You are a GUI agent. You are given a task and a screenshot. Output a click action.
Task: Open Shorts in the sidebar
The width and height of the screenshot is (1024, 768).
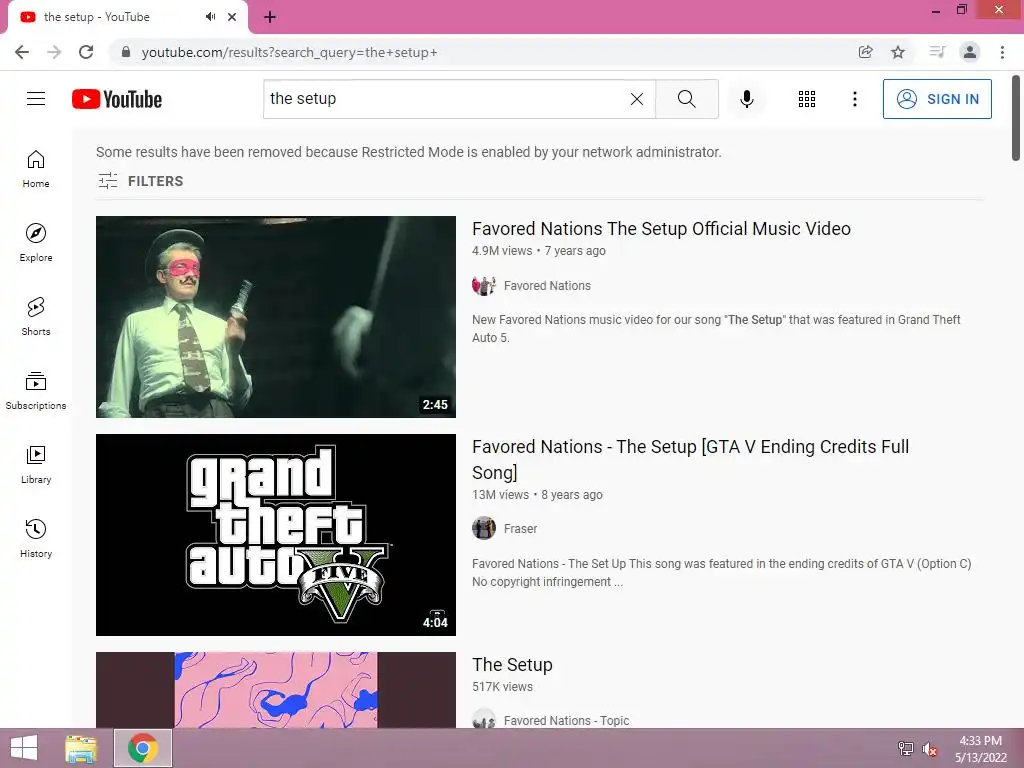point(36,317)
